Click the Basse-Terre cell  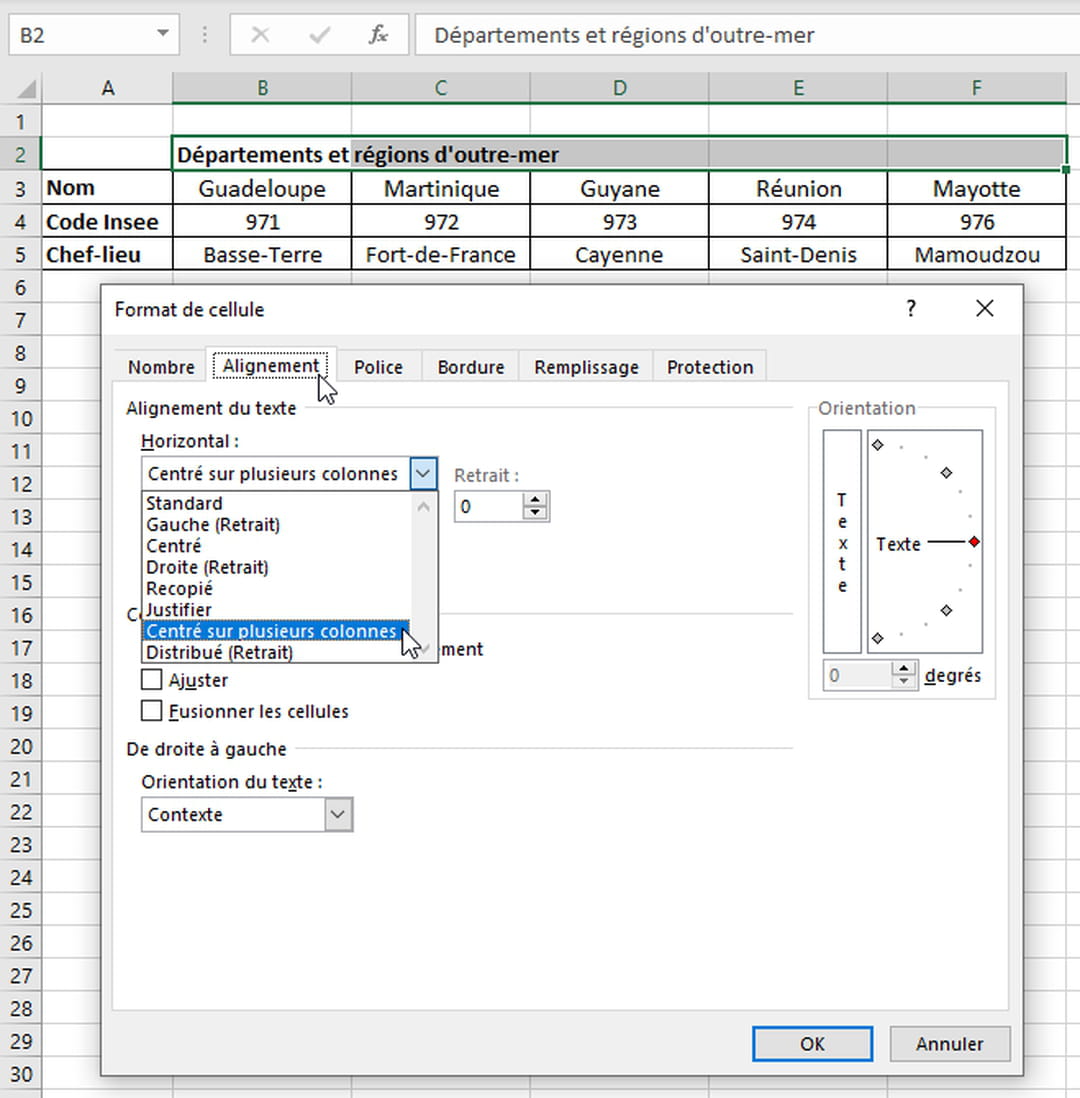[x=262, y=254]
